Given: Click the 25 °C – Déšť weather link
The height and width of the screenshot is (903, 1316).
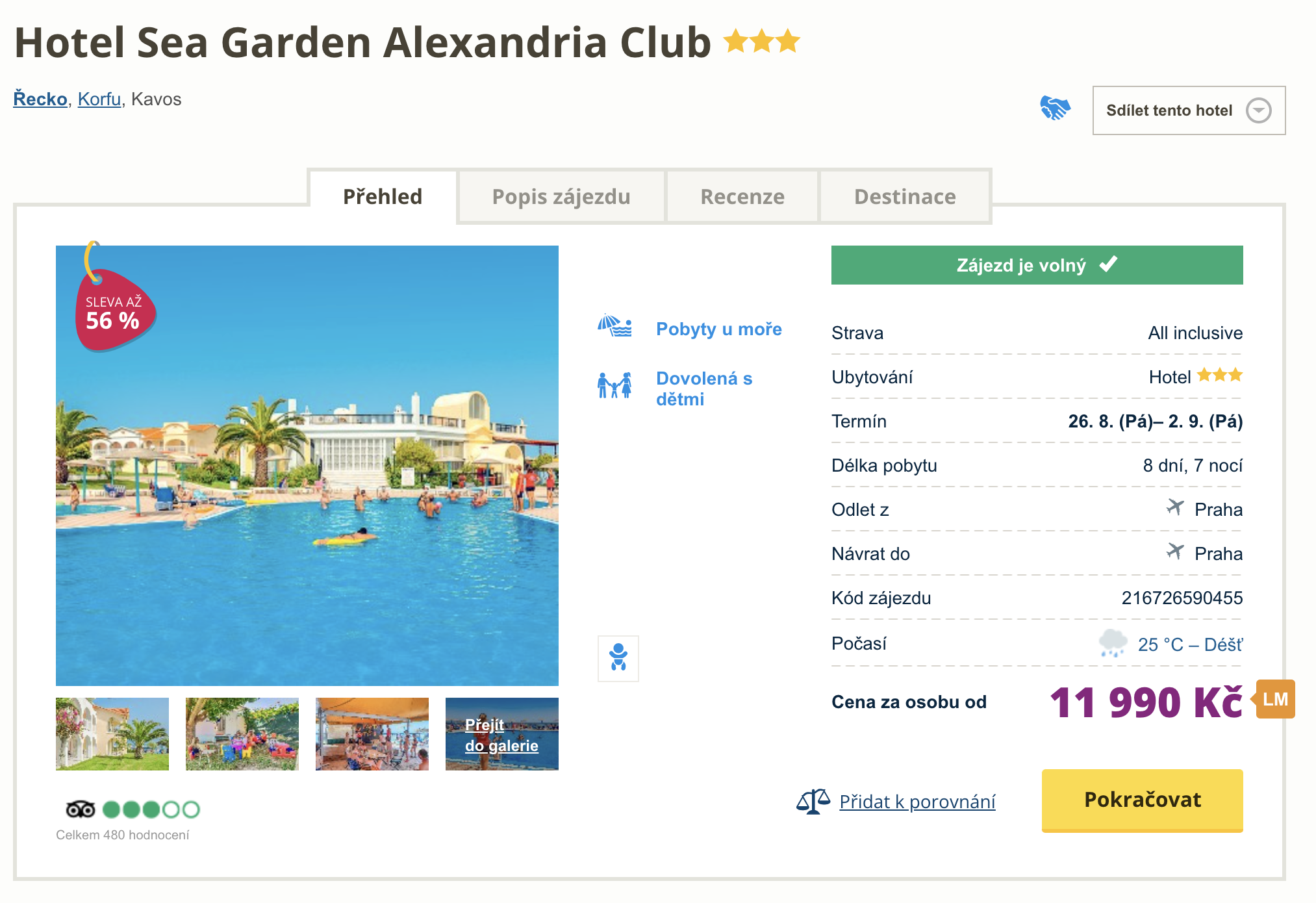Looking at the screenshot, I should point(1190,644).
